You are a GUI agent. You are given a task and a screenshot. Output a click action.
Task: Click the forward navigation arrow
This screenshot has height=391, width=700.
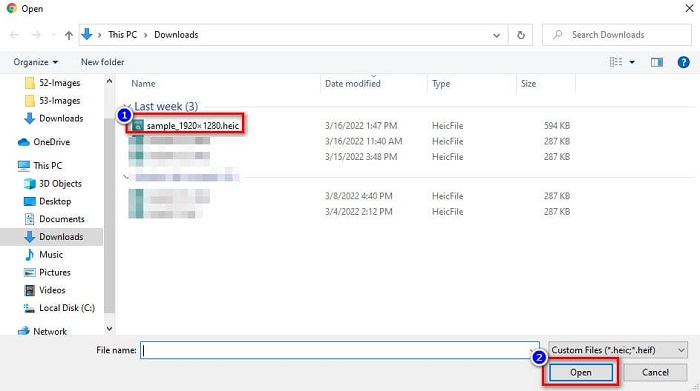(x=36, y=35)
